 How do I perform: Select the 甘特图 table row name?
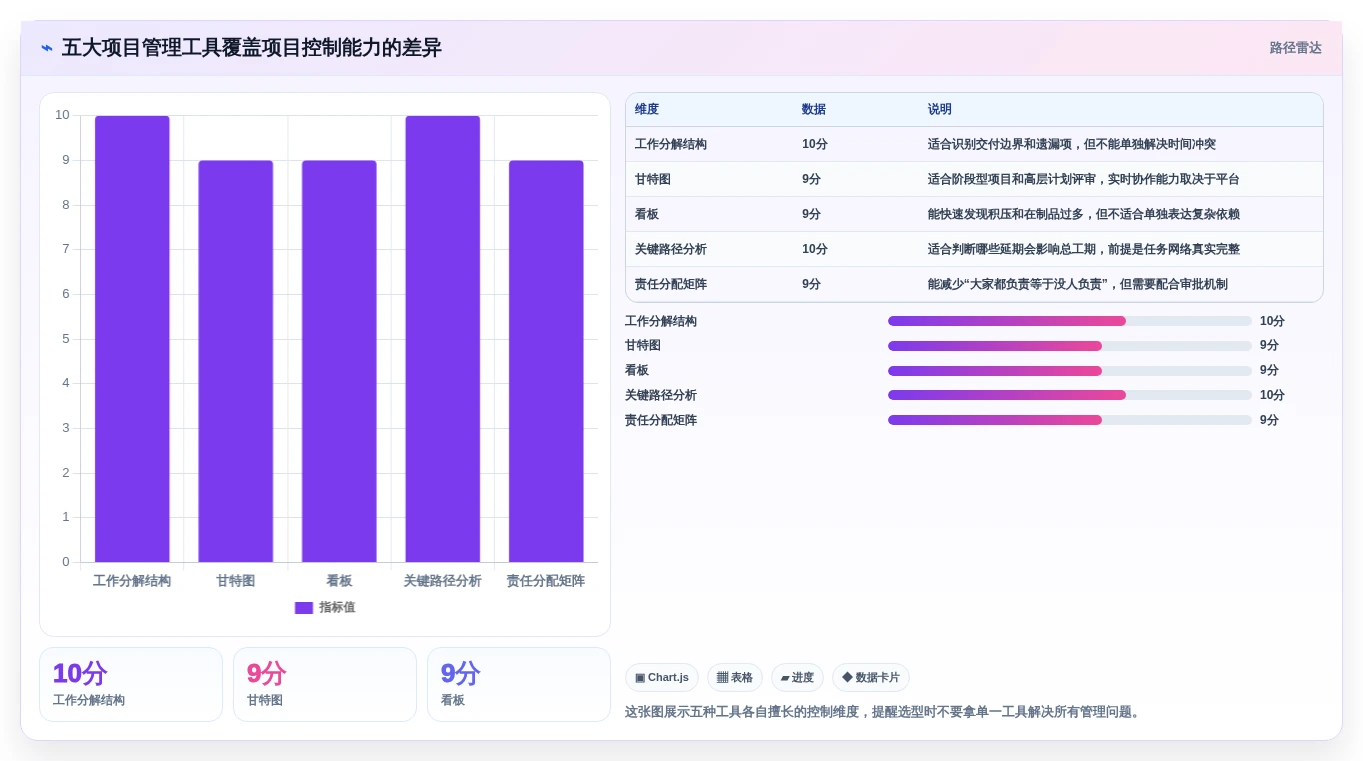click(653, 179)
